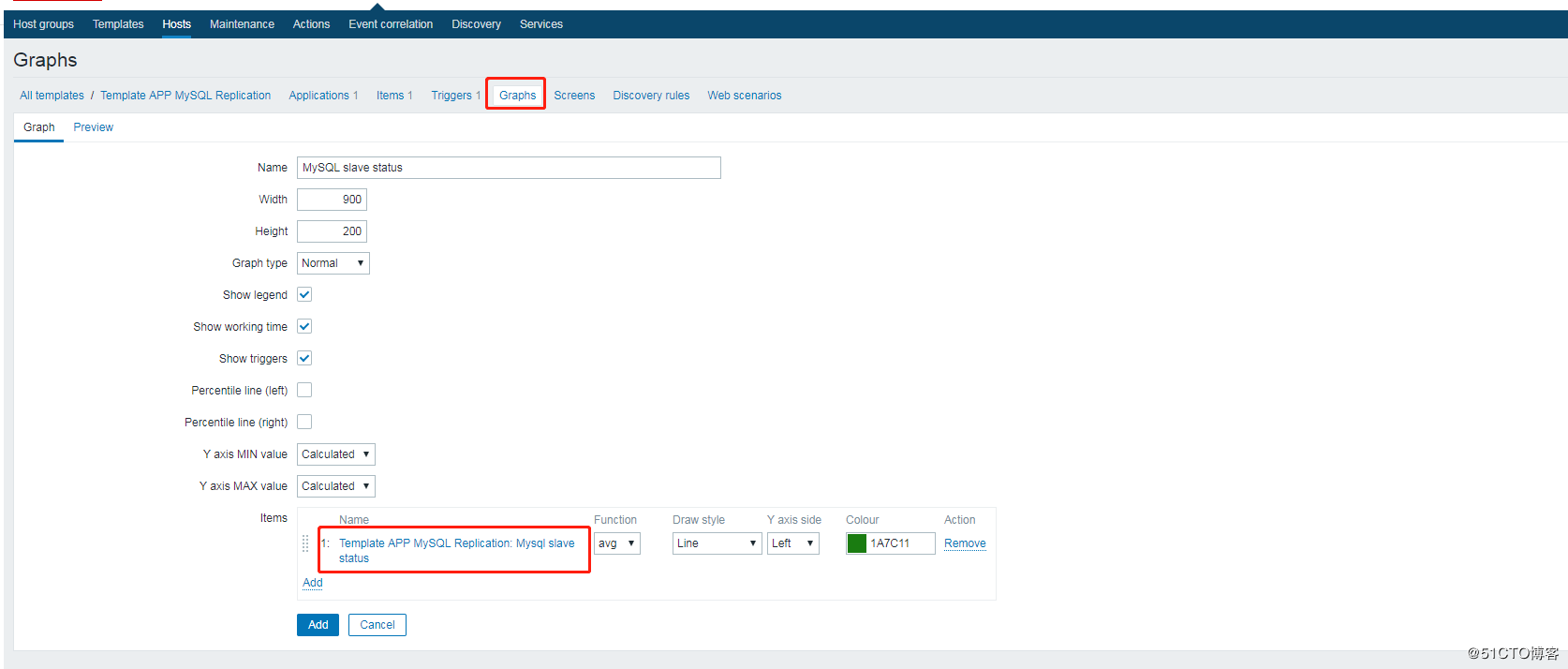Click the Name field MySQL slave status
Screen dimensions: 1568x669
coord(509,168)
